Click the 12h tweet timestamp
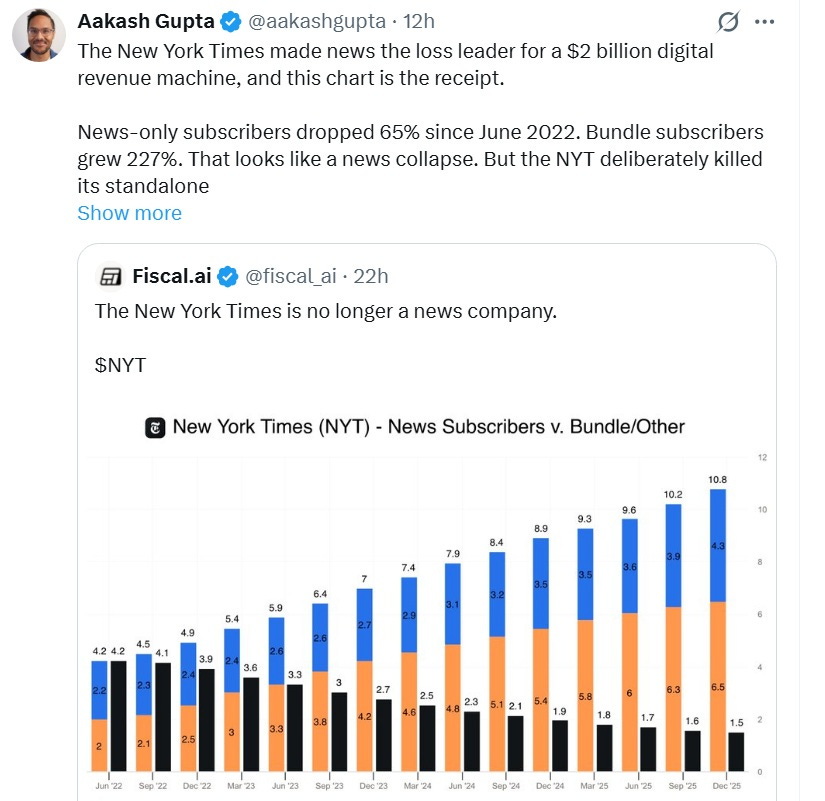 coord(419,21)
